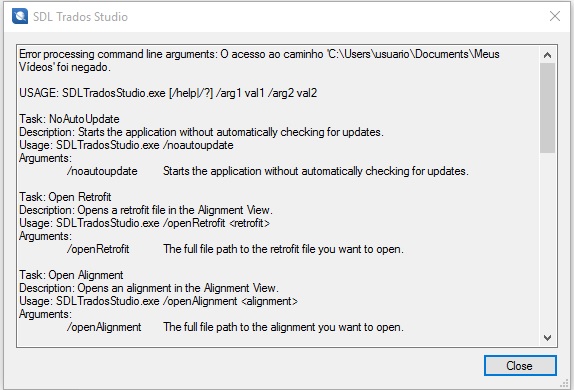Click the Task: Open Retrofit heading line
Screen dimensions: 574x390
(x=65, y=197)
